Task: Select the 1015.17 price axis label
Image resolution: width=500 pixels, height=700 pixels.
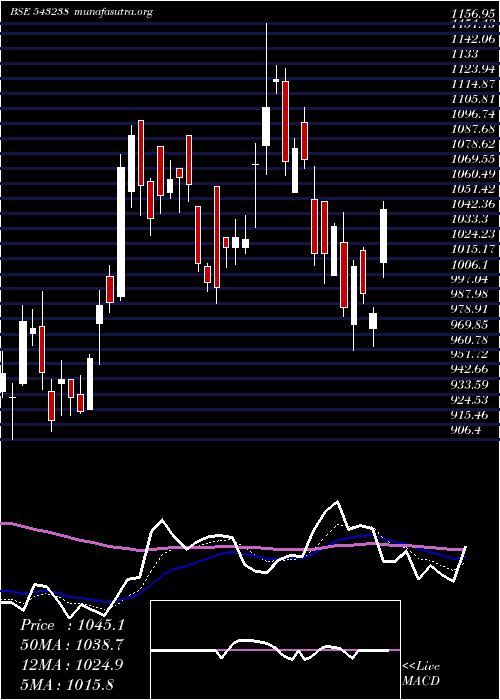Action: 474,249
